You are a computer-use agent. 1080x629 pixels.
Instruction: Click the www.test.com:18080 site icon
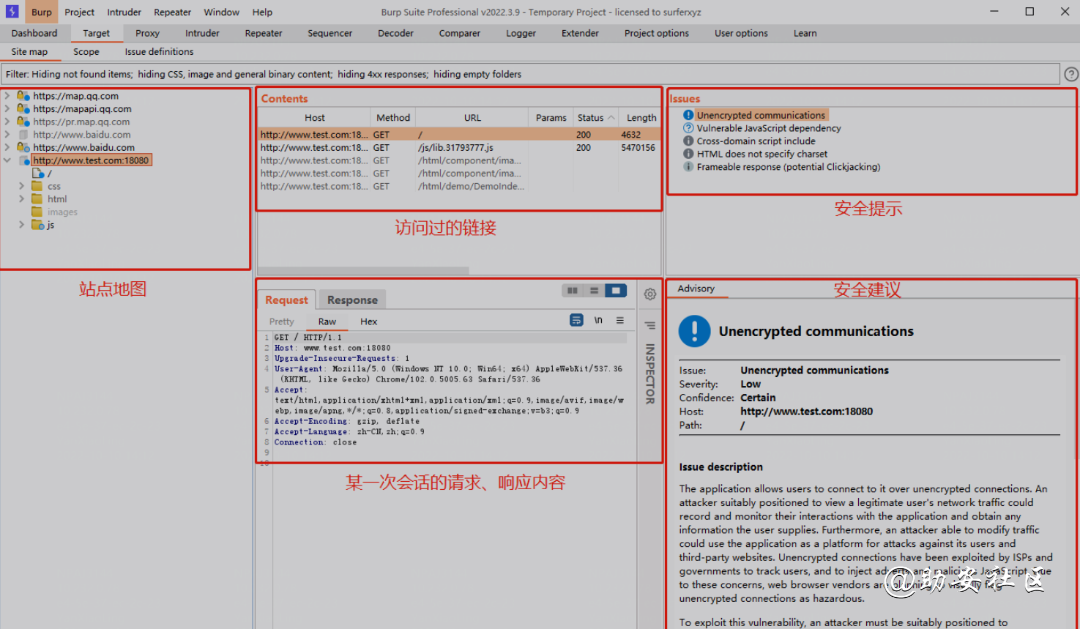tap(24, 161)
